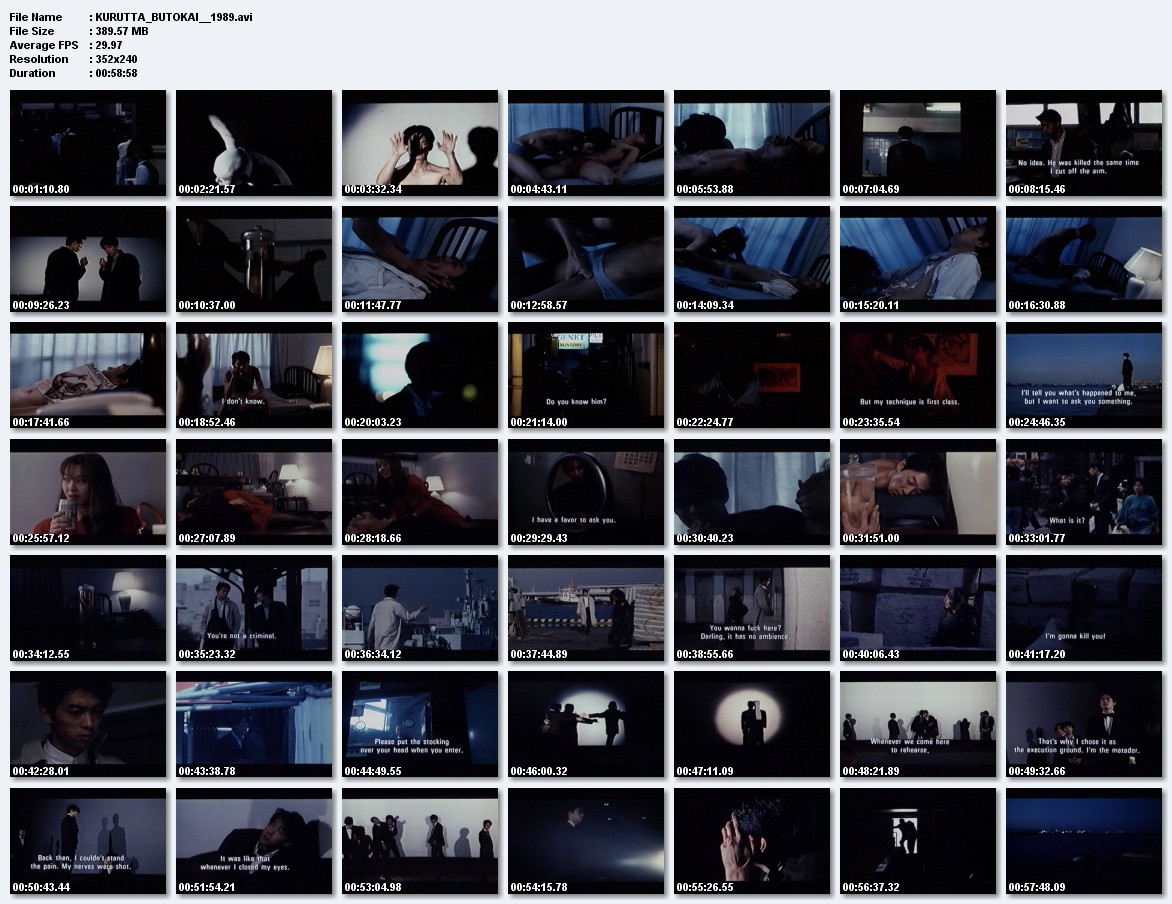The width and height of the screenshot is (1172, 904).
Task: Select the thumbnail timestamped 00:09:26.23
Action: pos(88,259)
